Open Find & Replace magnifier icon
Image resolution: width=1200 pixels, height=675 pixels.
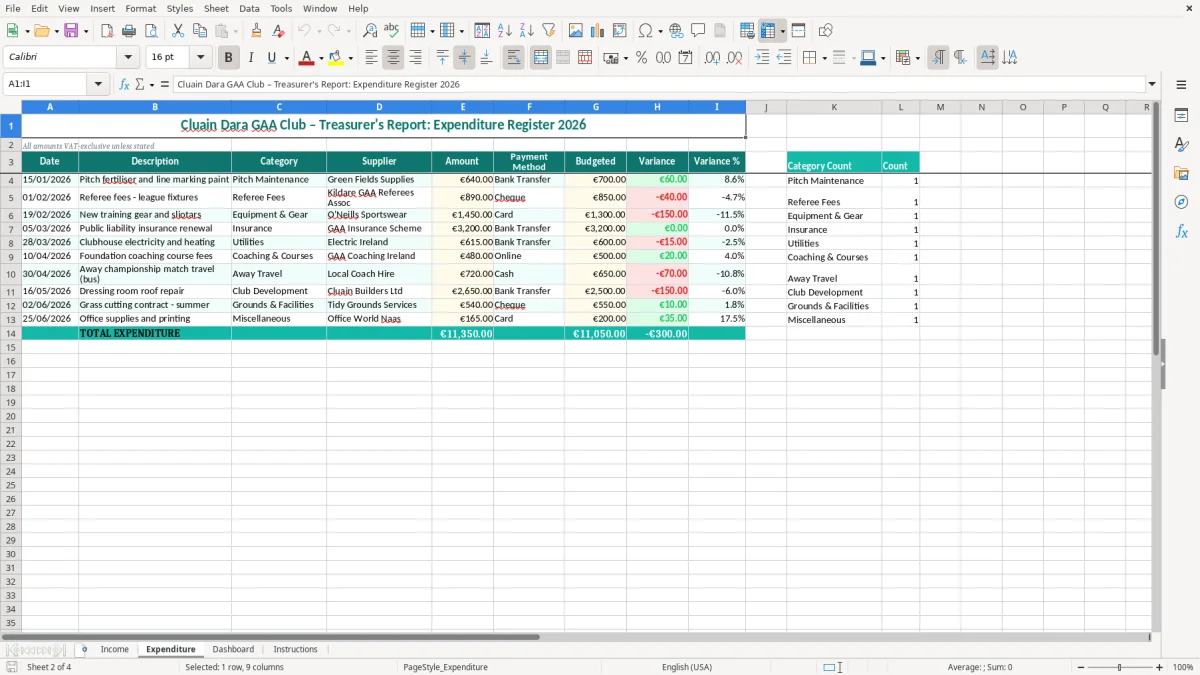[370, 31]
